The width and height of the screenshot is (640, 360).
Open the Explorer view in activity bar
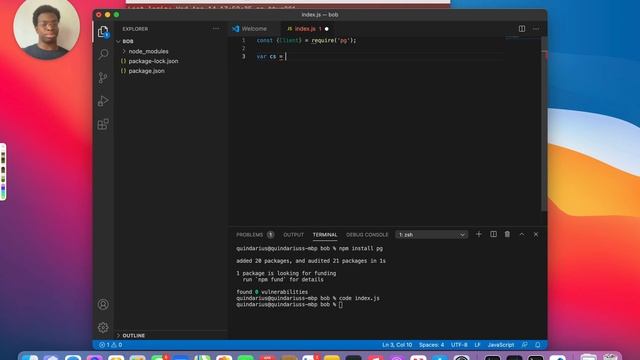pos(103,32)
